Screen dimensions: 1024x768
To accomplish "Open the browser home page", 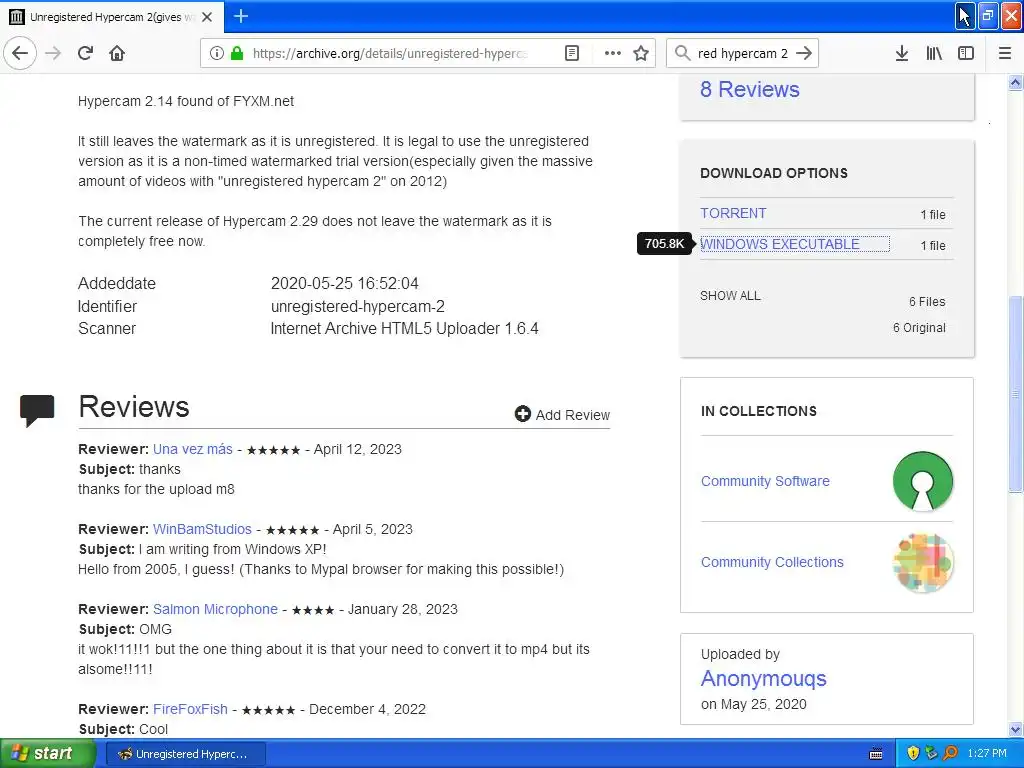I will (x=117, y=53).
